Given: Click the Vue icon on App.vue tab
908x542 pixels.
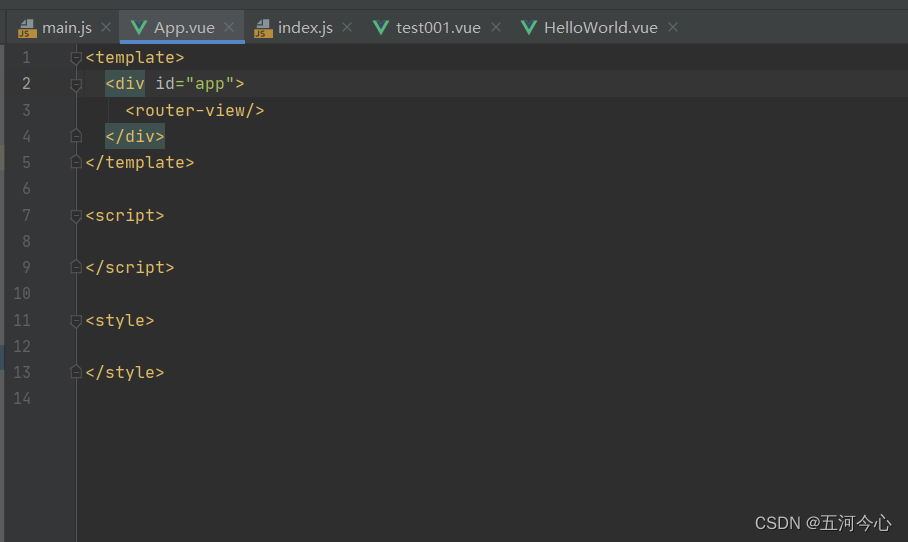Looking at the screenshot, I should [138, 27].
